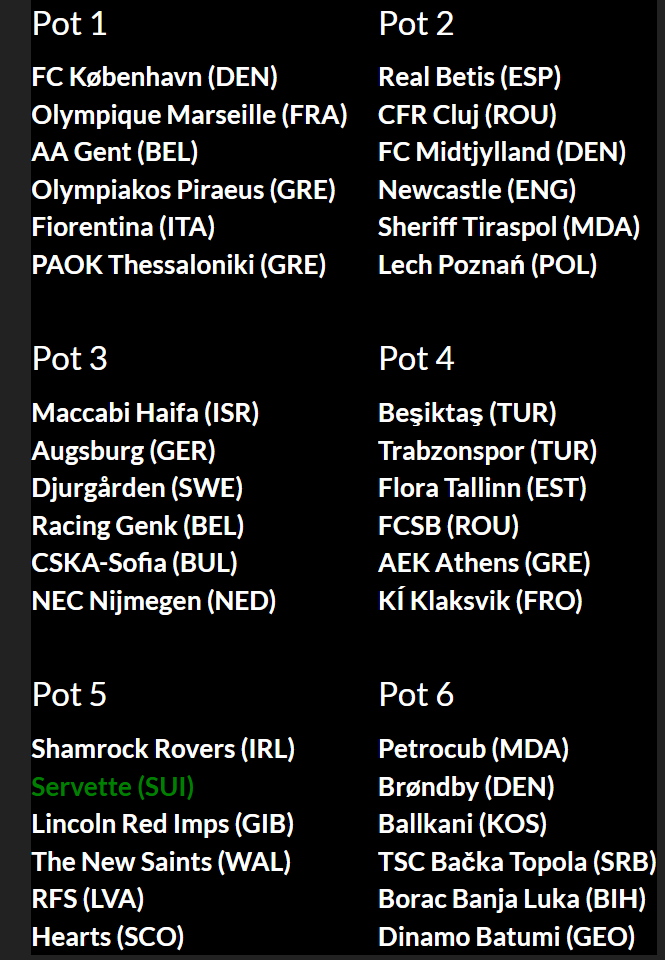Select Flora Tallinn (EST) team
The height and width of the screenshot is (960, 665).
point(483,489)
